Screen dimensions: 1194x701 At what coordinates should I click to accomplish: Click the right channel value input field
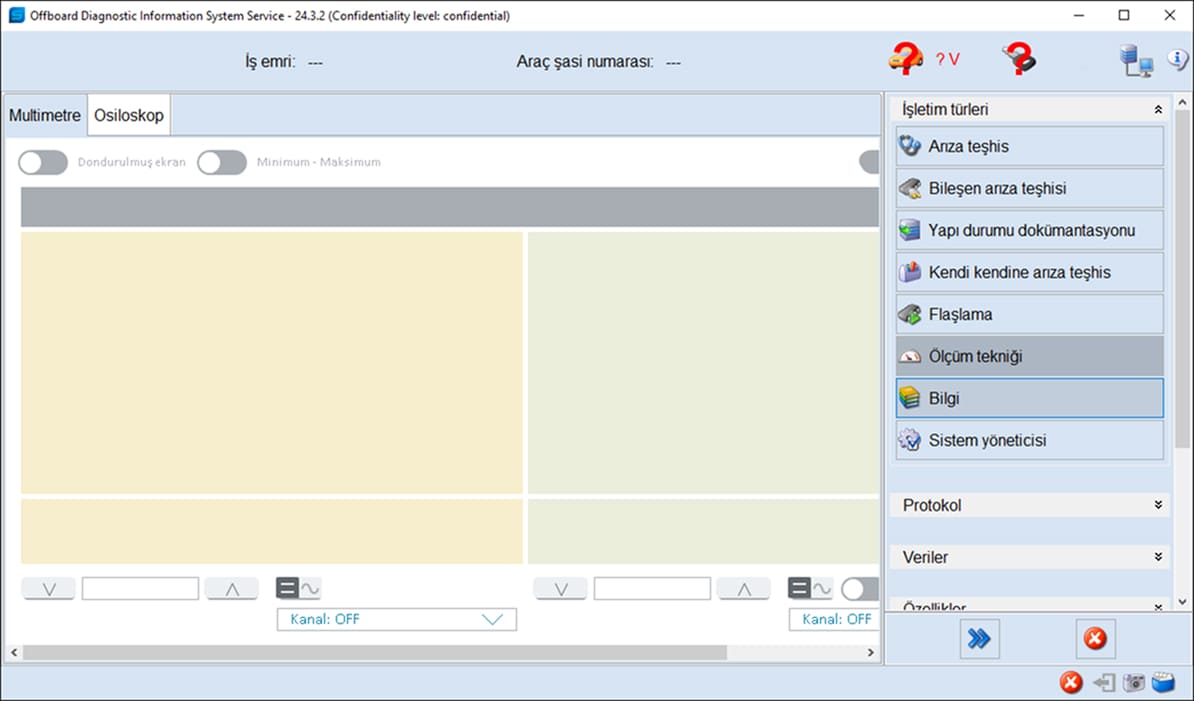click(x=652, y=588)
